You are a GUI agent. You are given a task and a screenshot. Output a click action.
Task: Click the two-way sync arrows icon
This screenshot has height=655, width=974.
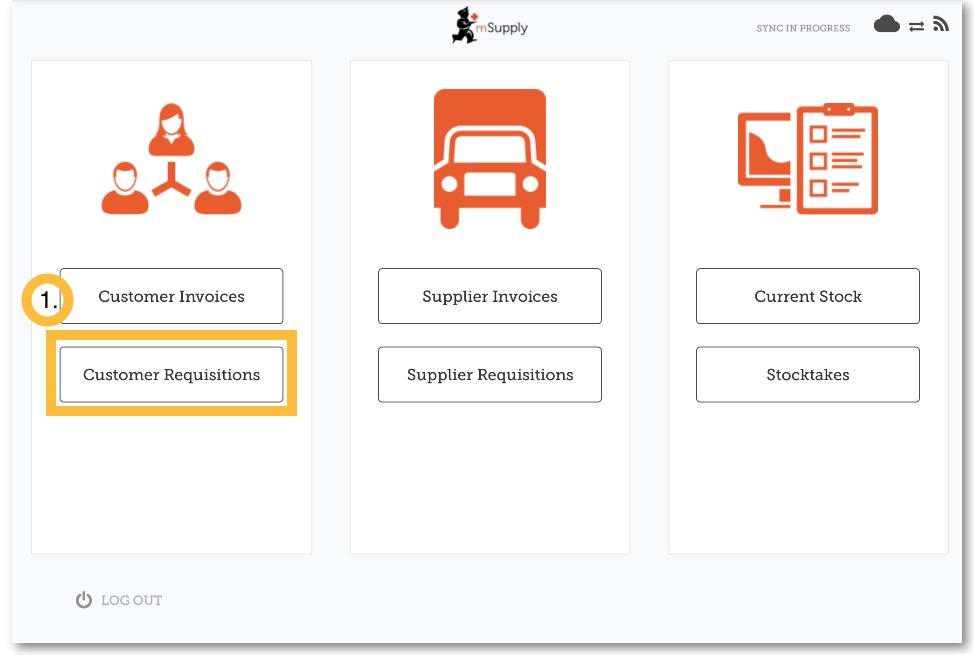(x=916, y=27)
